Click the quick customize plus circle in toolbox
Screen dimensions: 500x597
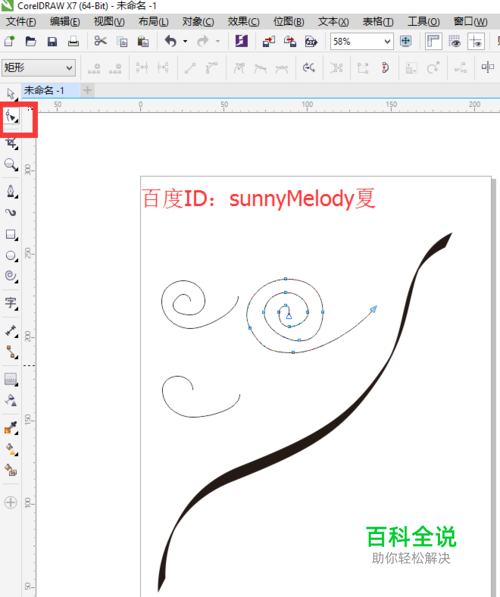(x=11, y=503)
